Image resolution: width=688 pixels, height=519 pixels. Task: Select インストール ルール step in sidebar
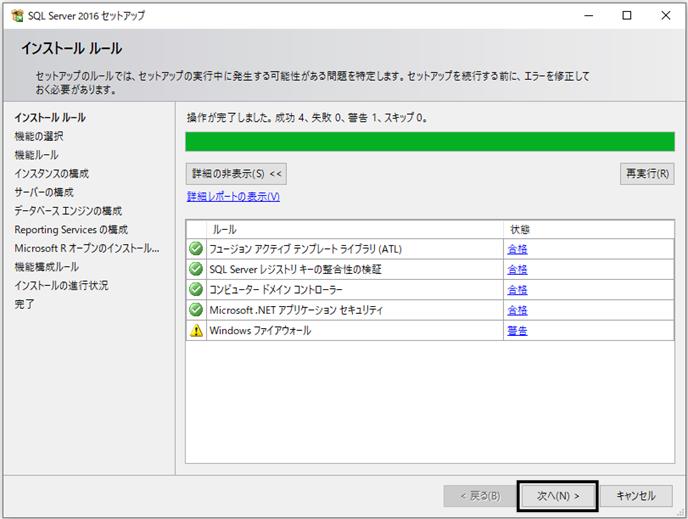50,118
